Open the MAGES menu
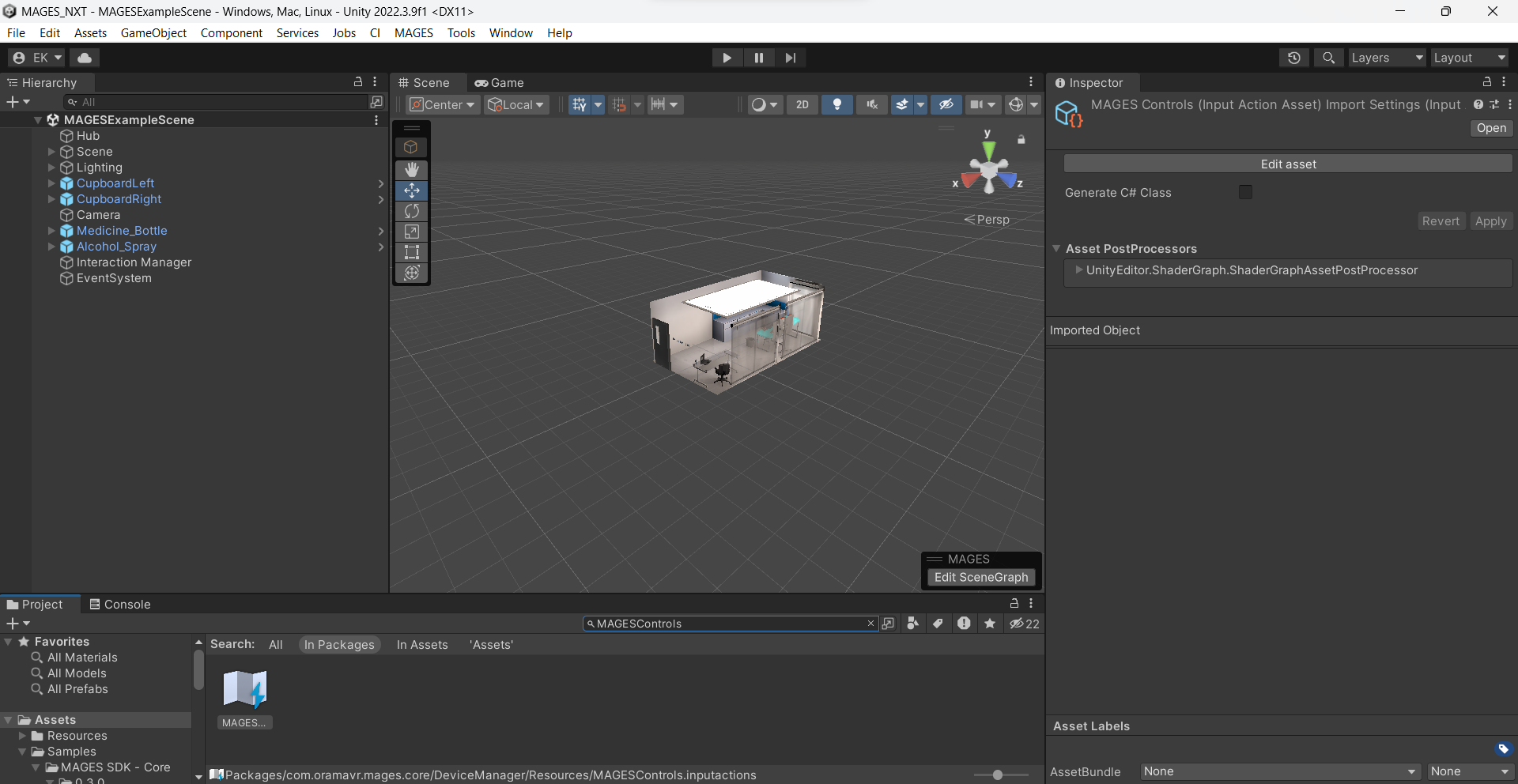This screenshot has width=1518, height=784. [x=413, y=32]
